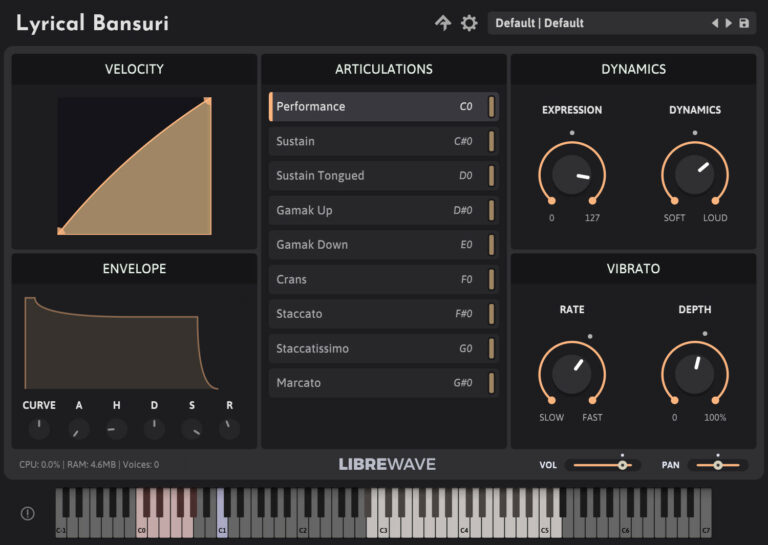Click the top-right velocity curve handle
Screen dimensions: 768x545
pos(208,101)
